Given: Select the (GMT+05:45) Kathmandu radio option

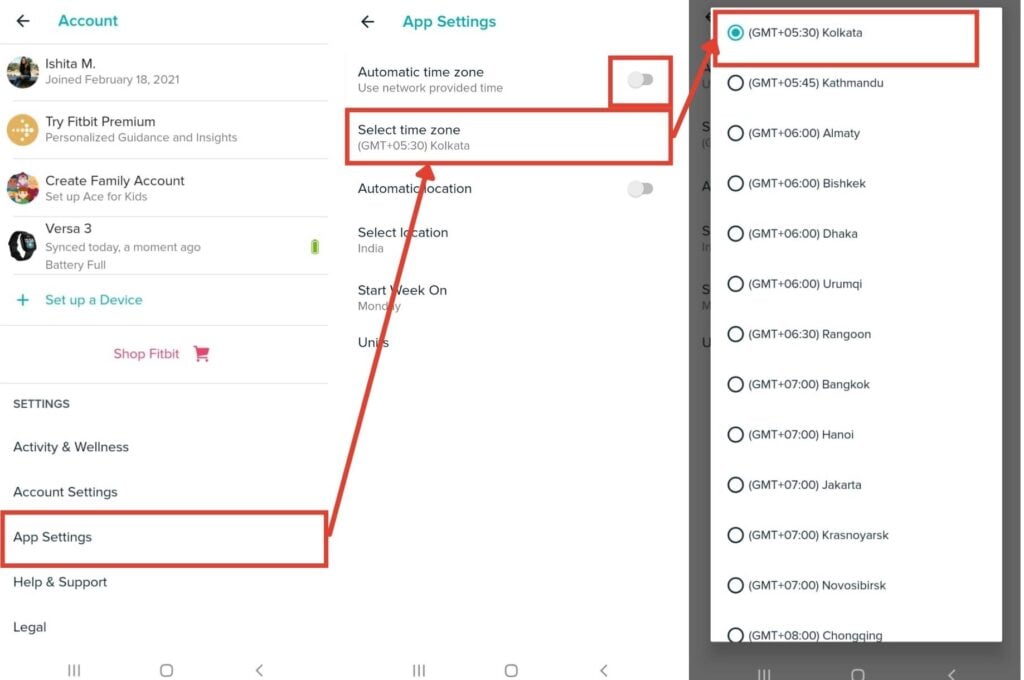Looking at the screenshot, I should (x=735, y=83).
